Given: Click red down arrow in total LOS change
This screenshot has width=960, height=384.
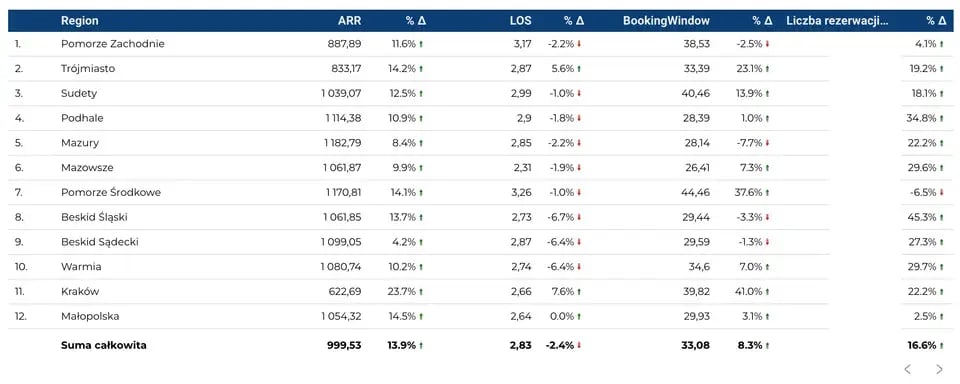Looking at the screenshot, I should tap(579, 345).
